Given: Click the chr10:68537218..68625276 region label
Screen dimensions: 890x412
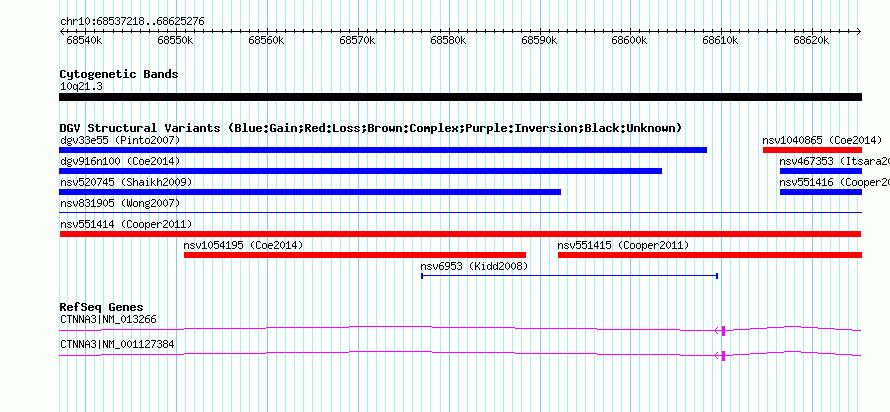Looking at the screenshot, I should [x=132, y=22].
